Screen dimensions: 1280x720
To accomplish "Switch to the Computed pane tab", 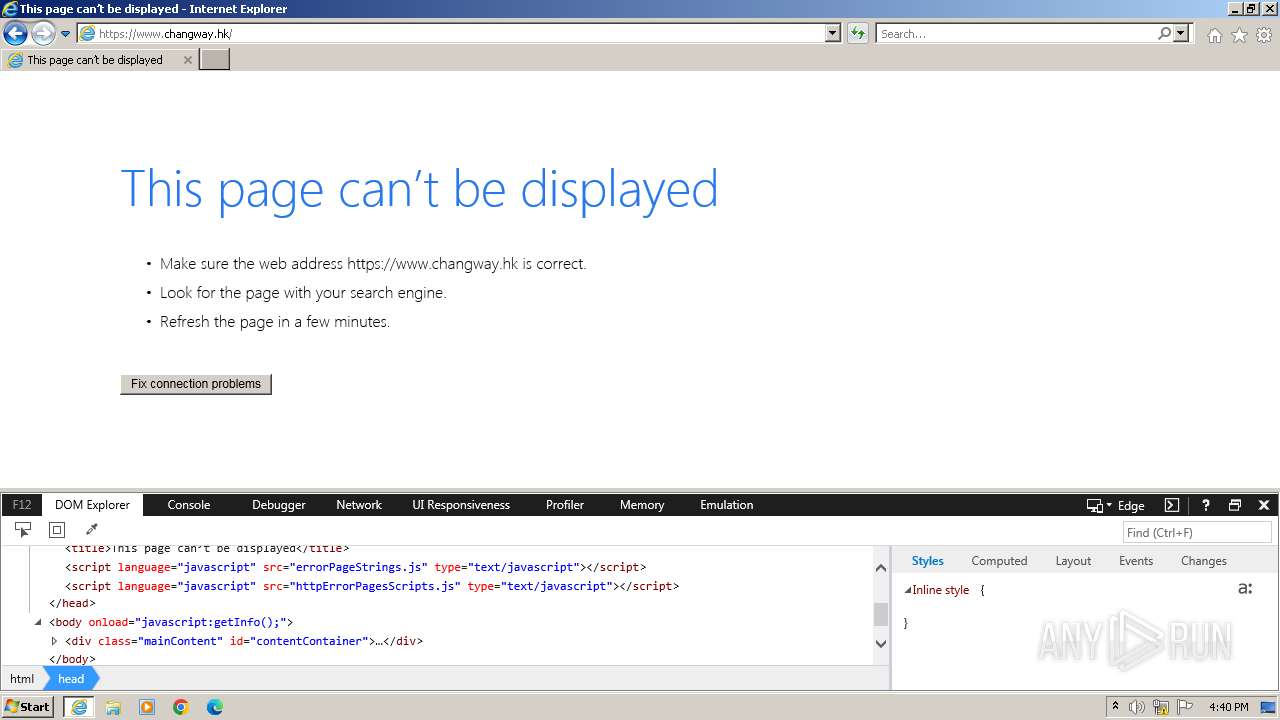I will tap(999, 561).
